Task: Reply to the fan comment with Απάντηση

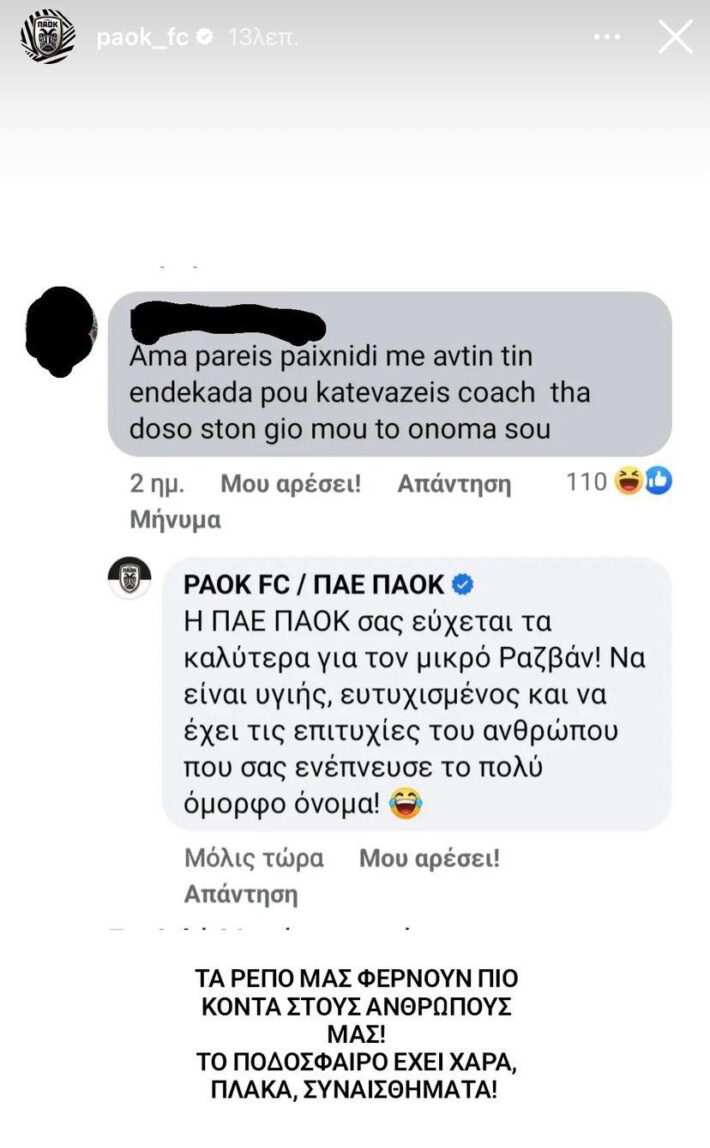Action: 454,484
